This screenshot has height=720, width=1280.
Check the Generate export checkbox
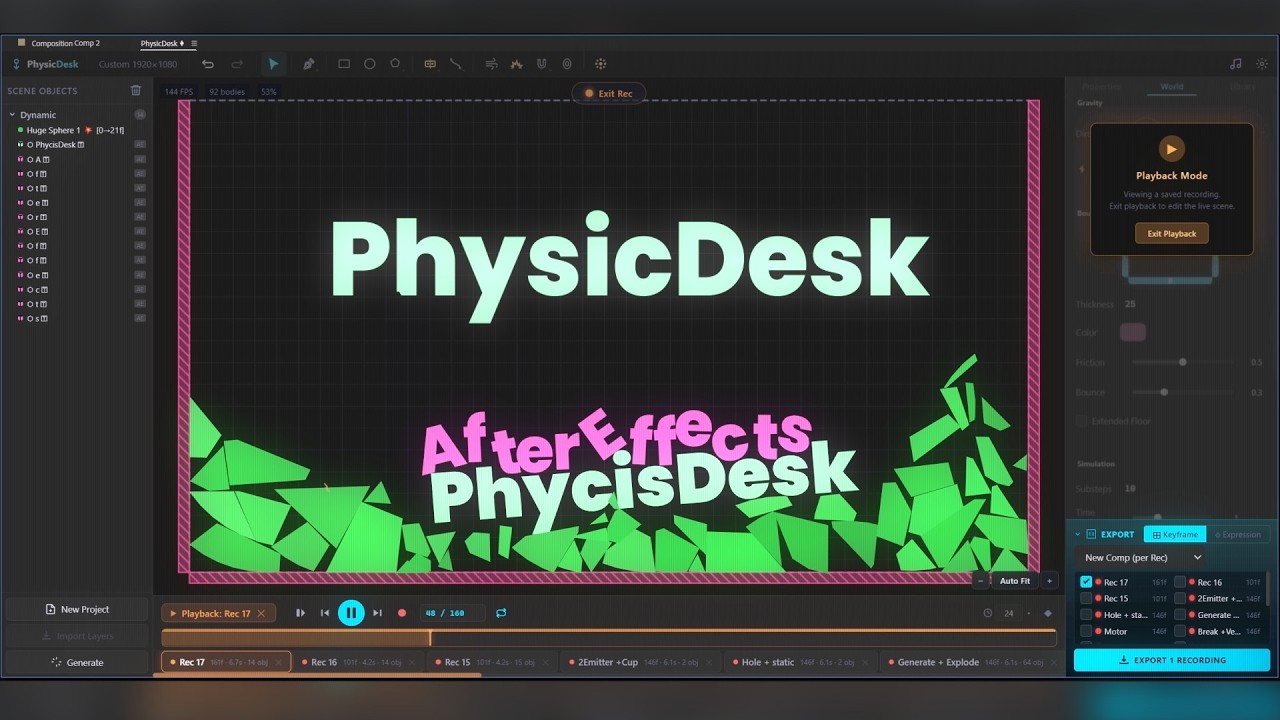coord(1180,615)
